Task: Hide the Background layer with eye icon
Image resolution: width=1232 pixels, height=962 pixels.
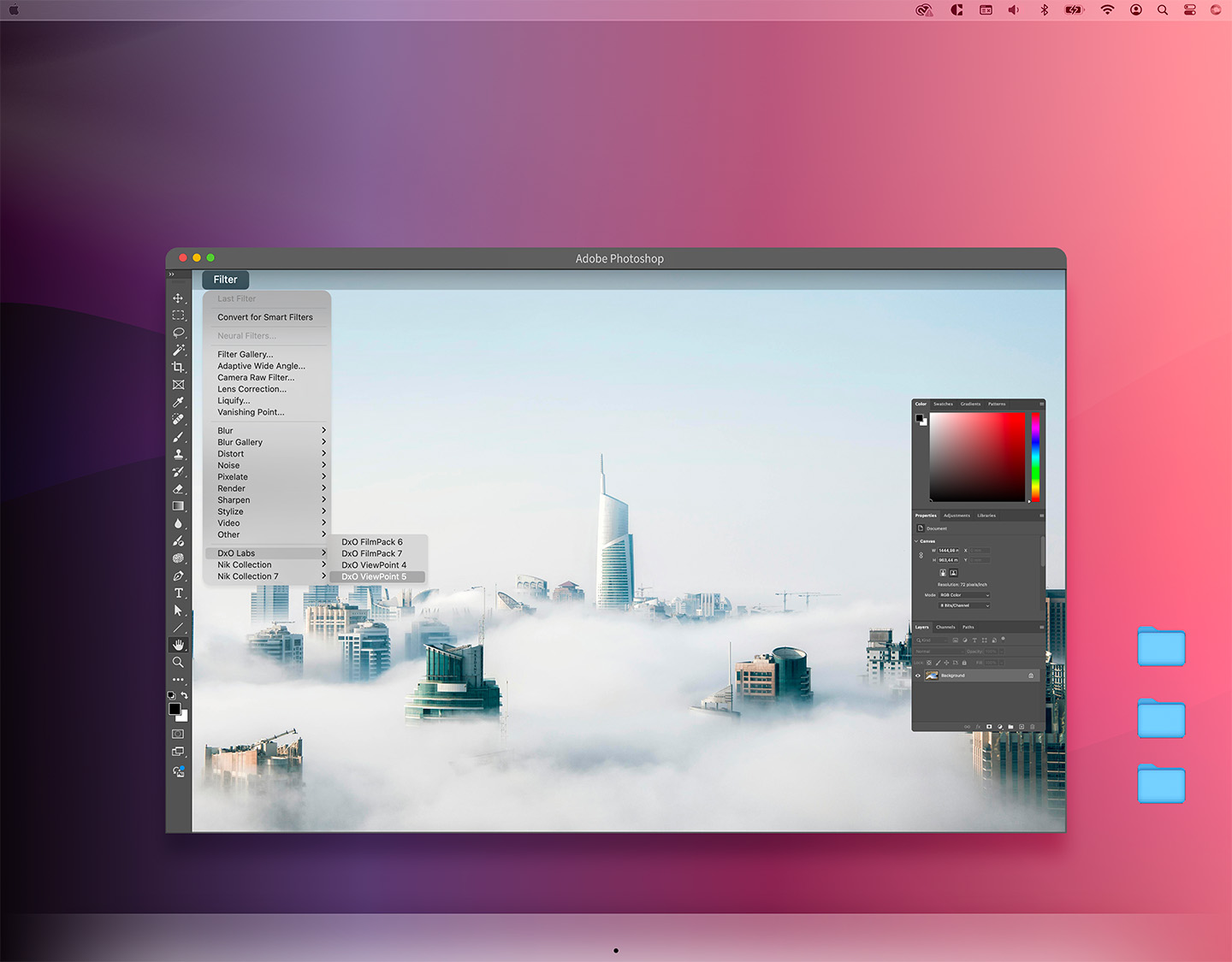Action: click(918, 676)
